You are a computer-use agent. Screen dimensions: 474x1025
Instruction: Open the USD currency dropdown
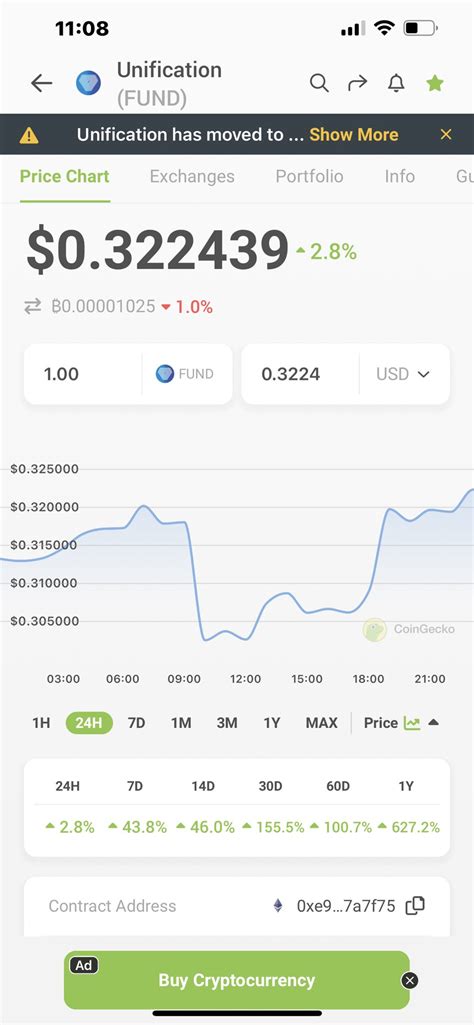tap(403, 374)
